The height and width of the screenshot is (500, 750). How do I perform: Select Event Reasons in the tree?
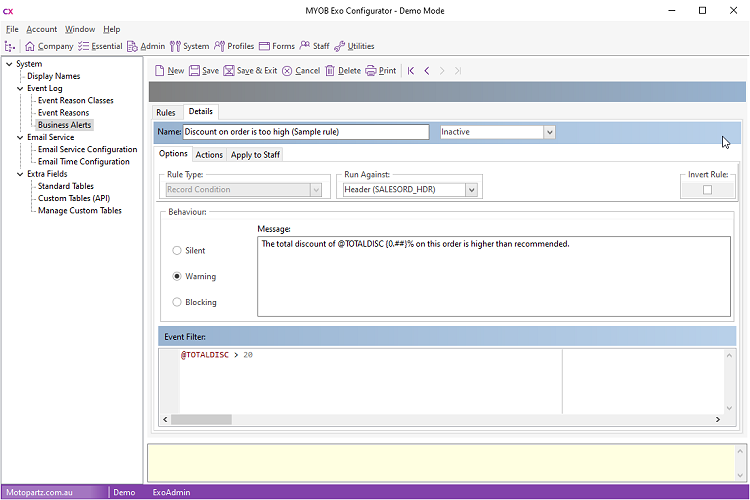point(64,113)
